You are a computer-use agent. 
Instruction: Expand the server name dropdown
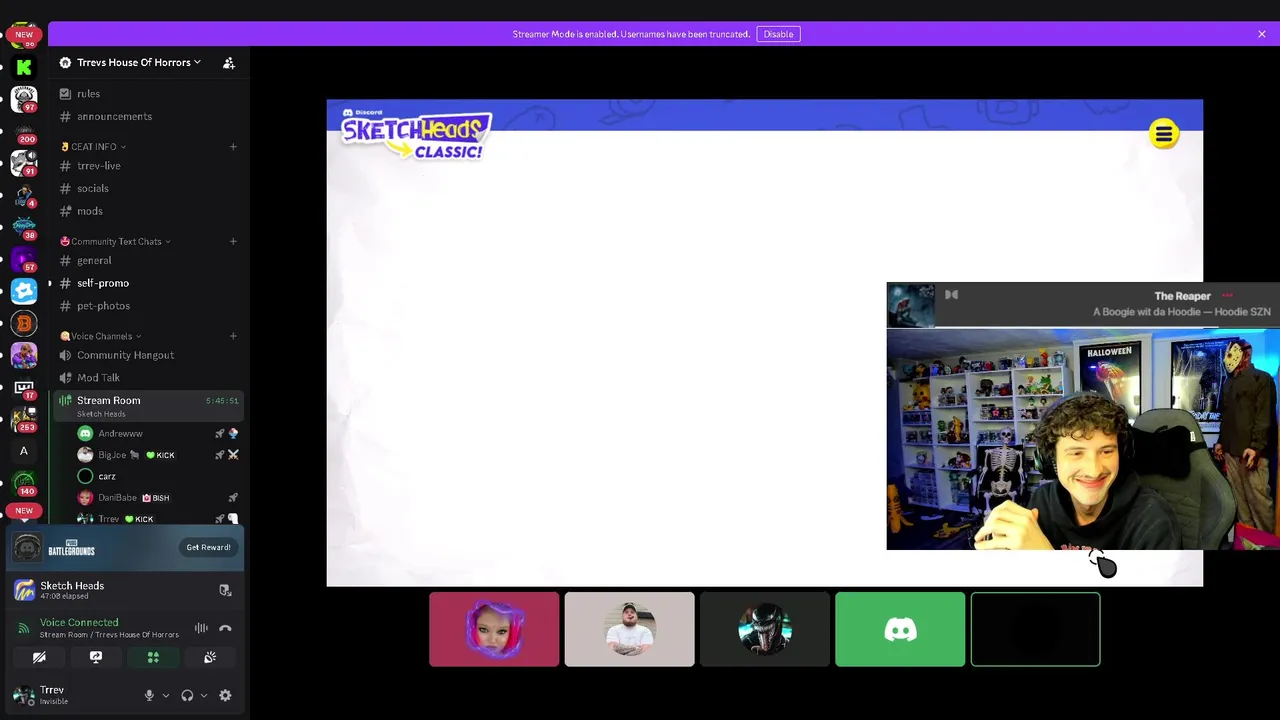197,62
